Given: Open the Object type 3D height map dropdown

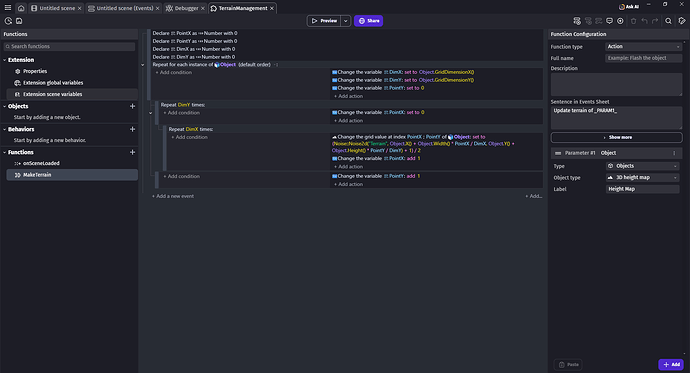Looking at the screenshot, I should point(642,178).
